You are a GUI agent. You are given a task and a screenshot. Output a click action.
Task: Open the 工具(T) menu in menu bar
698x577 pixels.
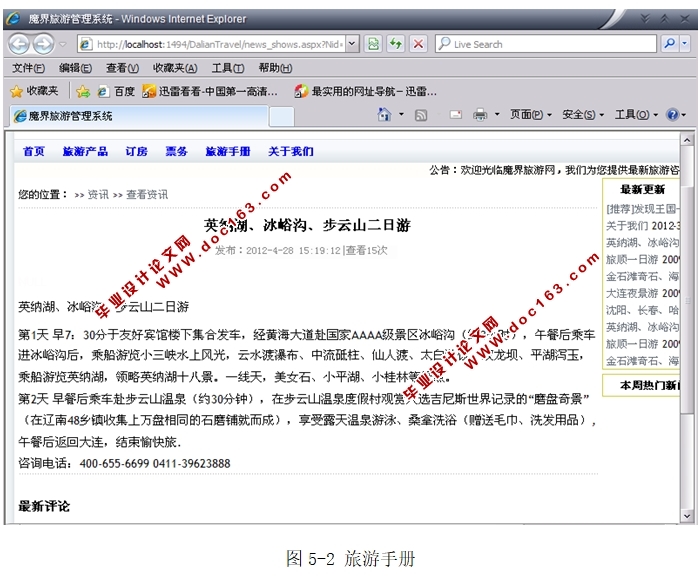pos(228,68)
